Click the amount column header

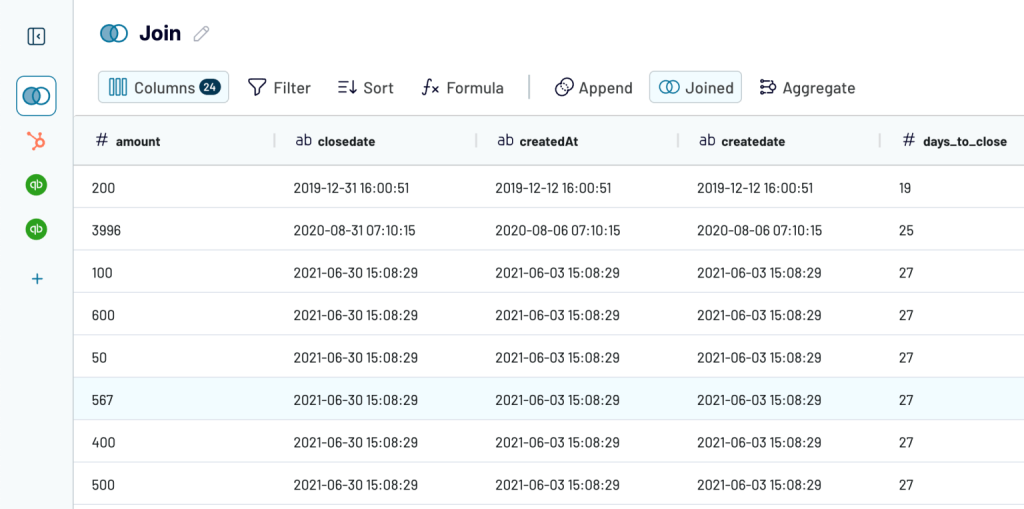[x=137, y=141]
